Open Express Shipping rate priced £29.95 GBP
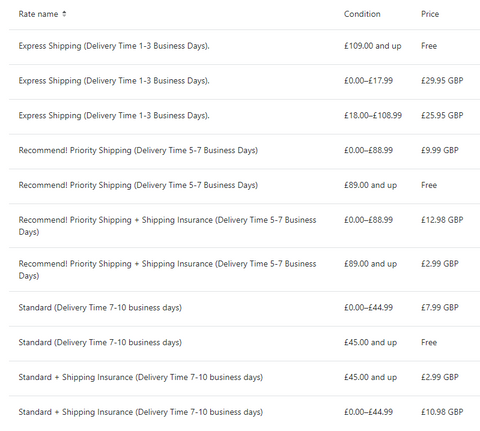The image size is (480, 431). point(244,82)
